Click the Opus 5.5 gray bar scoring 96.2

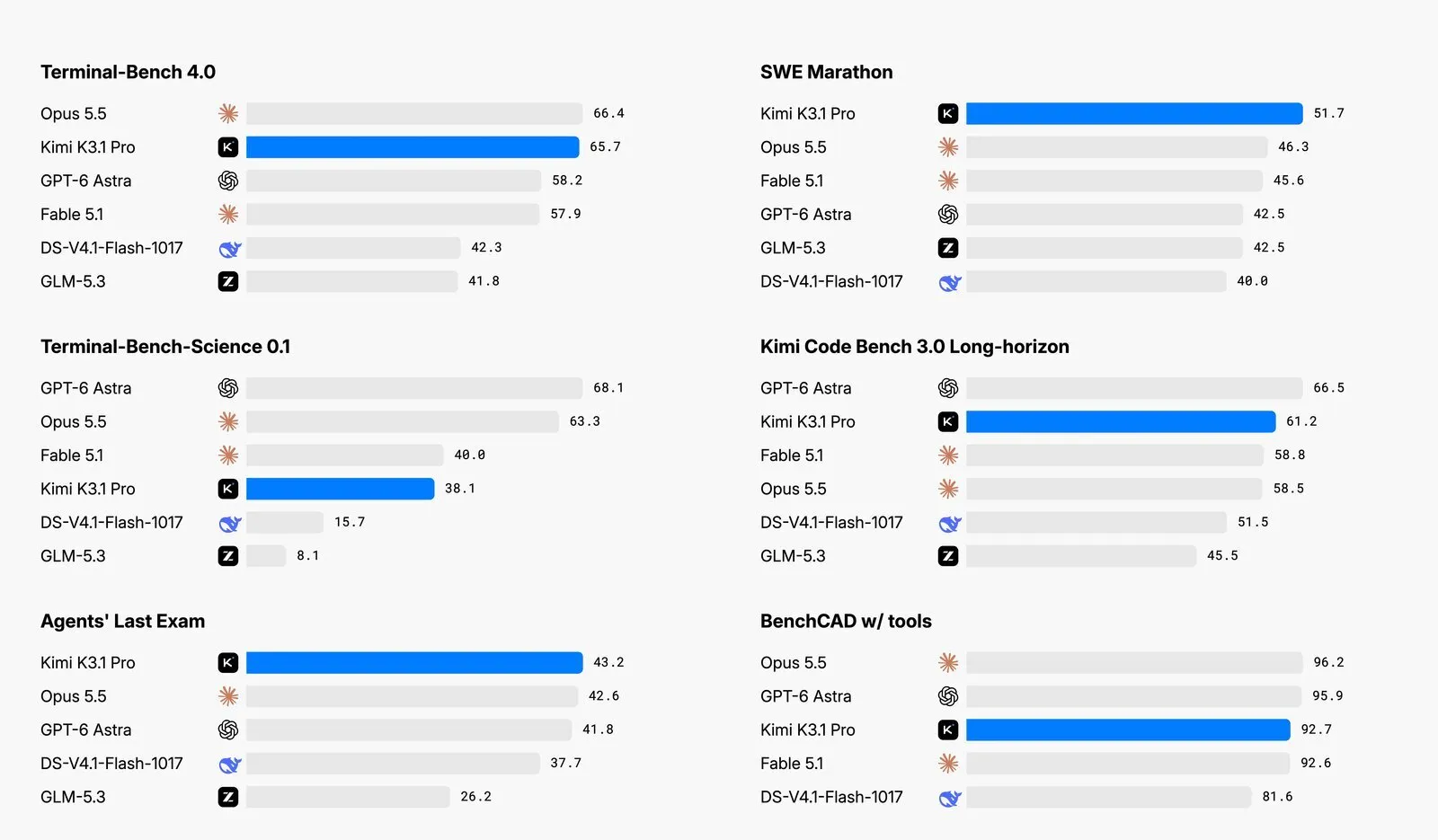(1134, 663)
